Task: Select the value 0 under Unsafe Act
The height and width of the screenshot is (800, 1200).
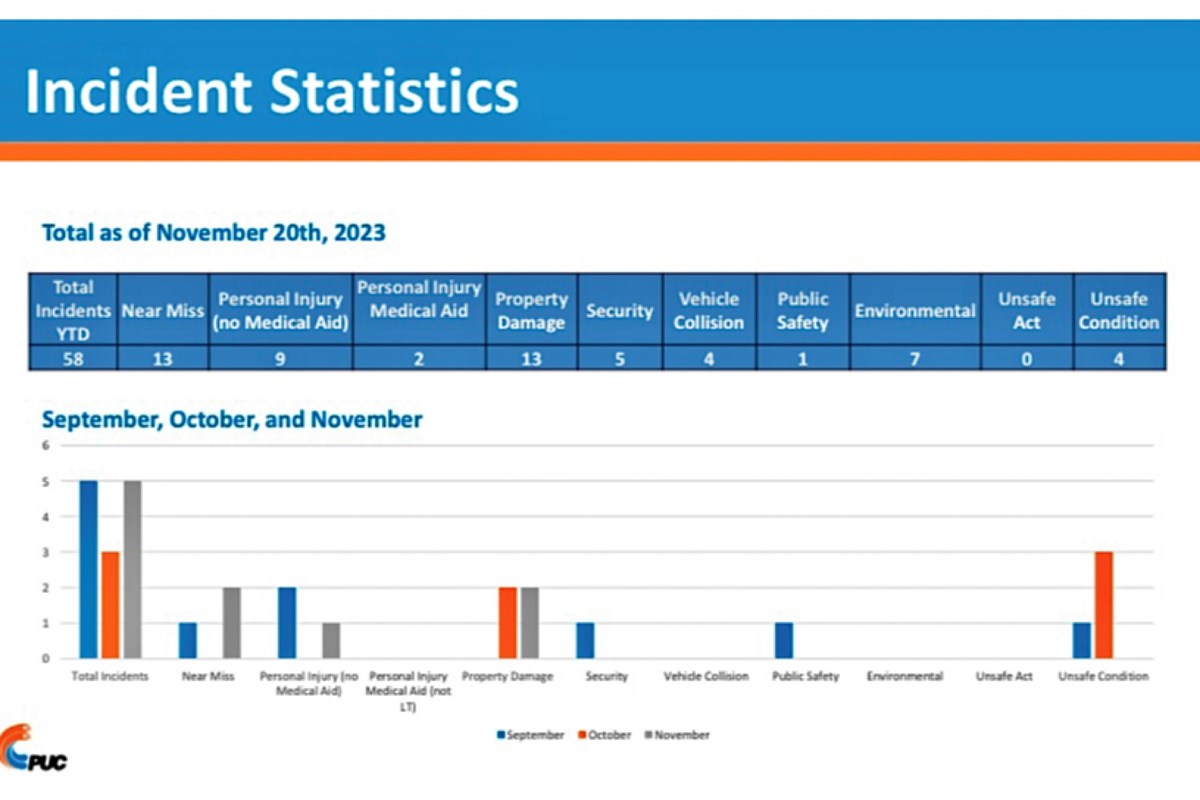Action: [1027, 358]
